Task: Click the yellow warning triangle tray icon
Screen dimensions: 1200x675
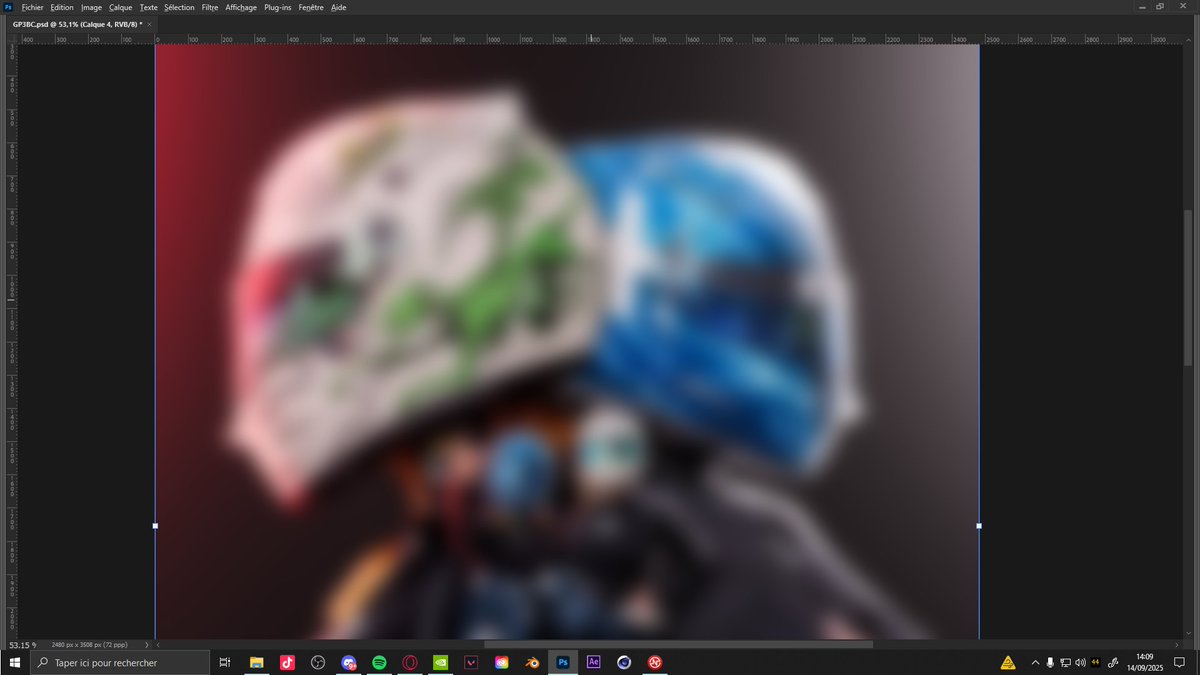Action: (x=1008, y=662)
